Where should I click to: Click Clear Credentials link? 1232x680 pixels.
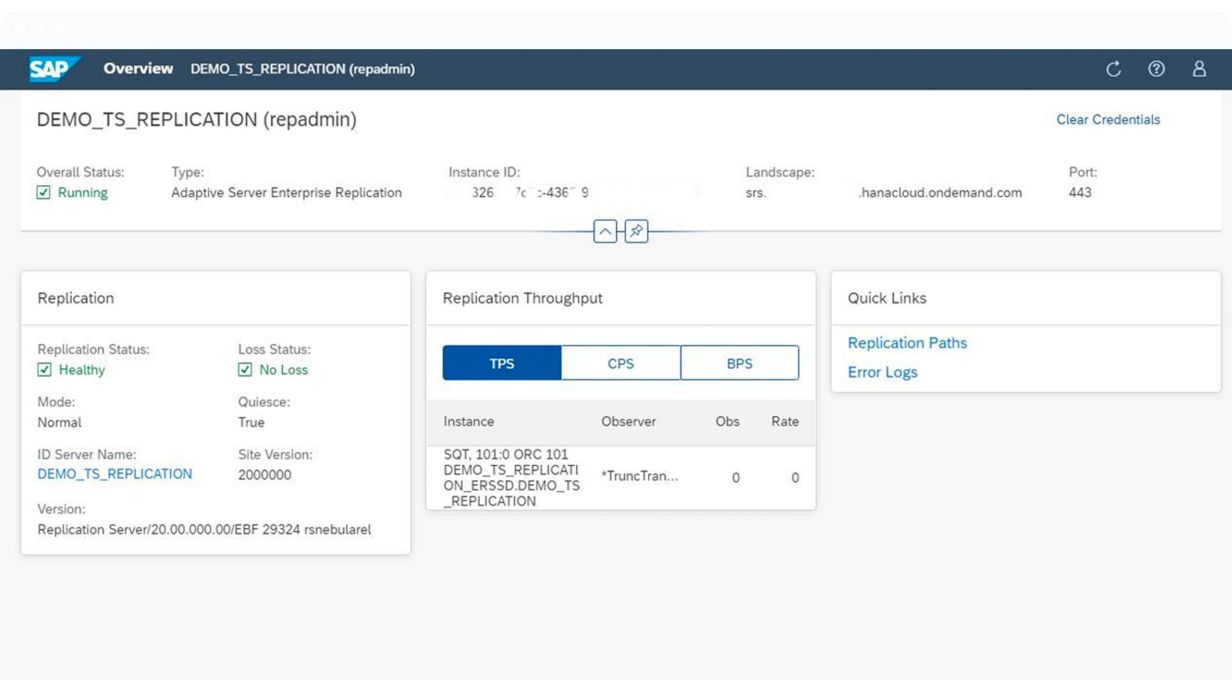tap(1108, 120)
